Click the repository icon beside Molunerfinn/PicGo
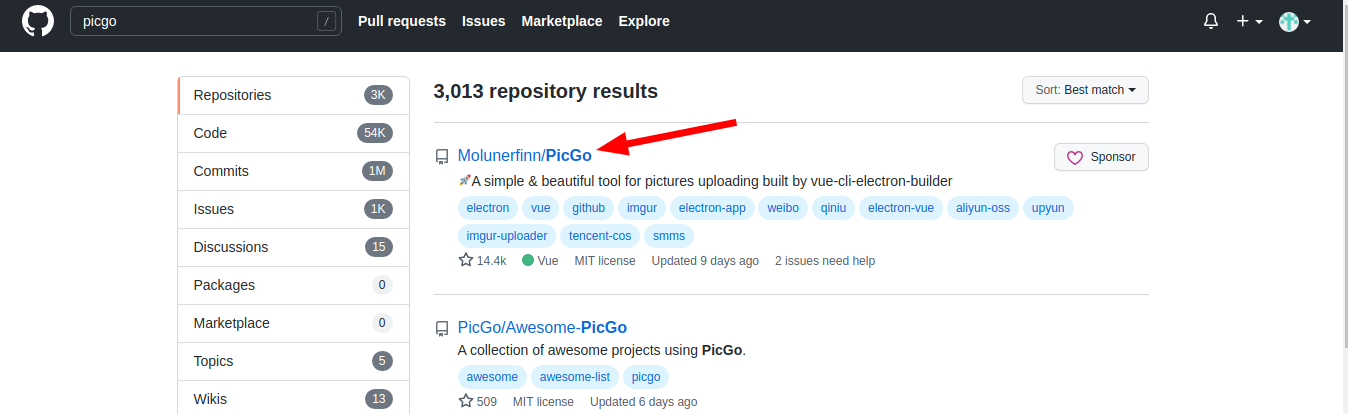Screen dimensions: 1348x414 coord(441,156)
